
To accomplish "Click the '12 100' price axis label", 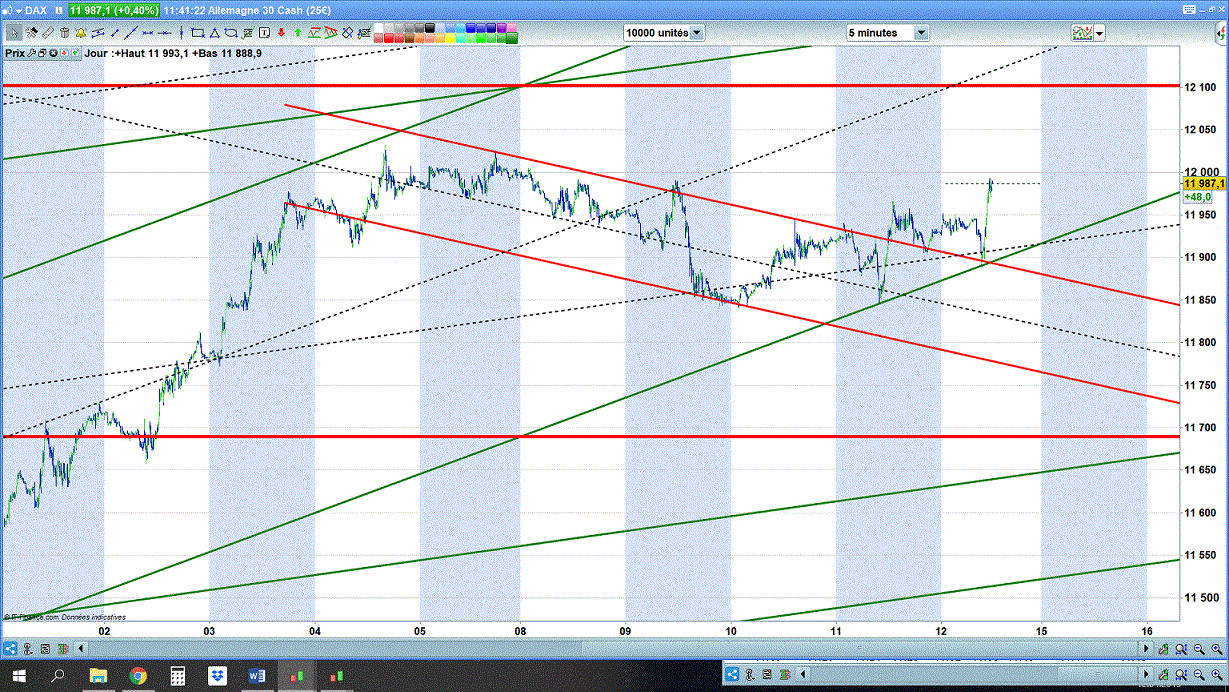I will [1200, 87].
